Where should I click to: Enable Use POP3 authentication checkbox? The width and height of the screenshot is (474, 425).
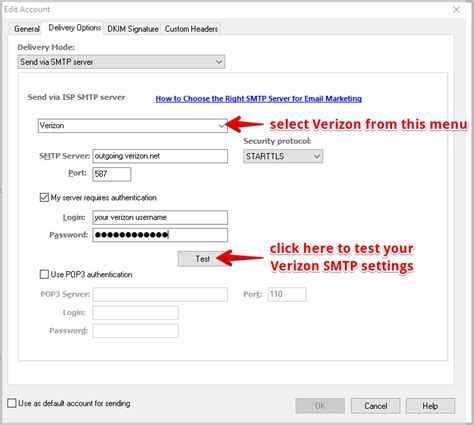click(x=44, y=274)
